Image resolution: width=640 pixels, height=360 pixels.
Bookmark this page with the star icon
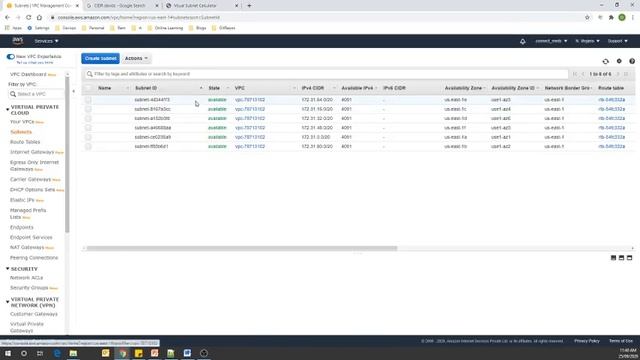click(587, 18)
